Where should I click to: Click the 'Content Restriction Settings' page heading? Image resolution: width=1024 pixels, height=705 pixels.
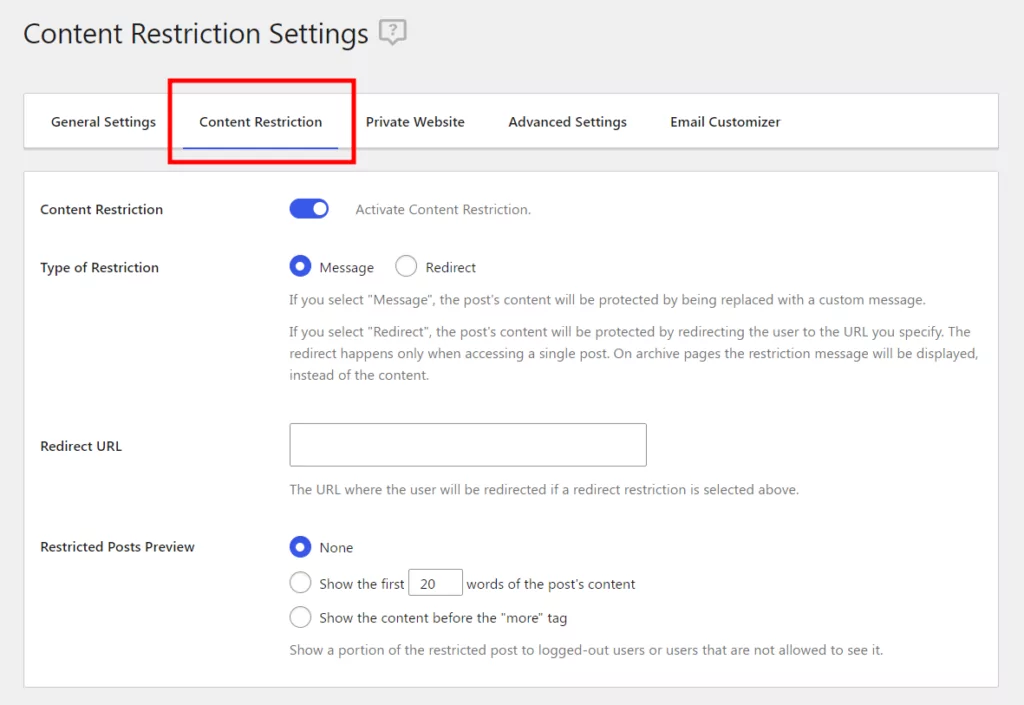[x=196, y=34]
